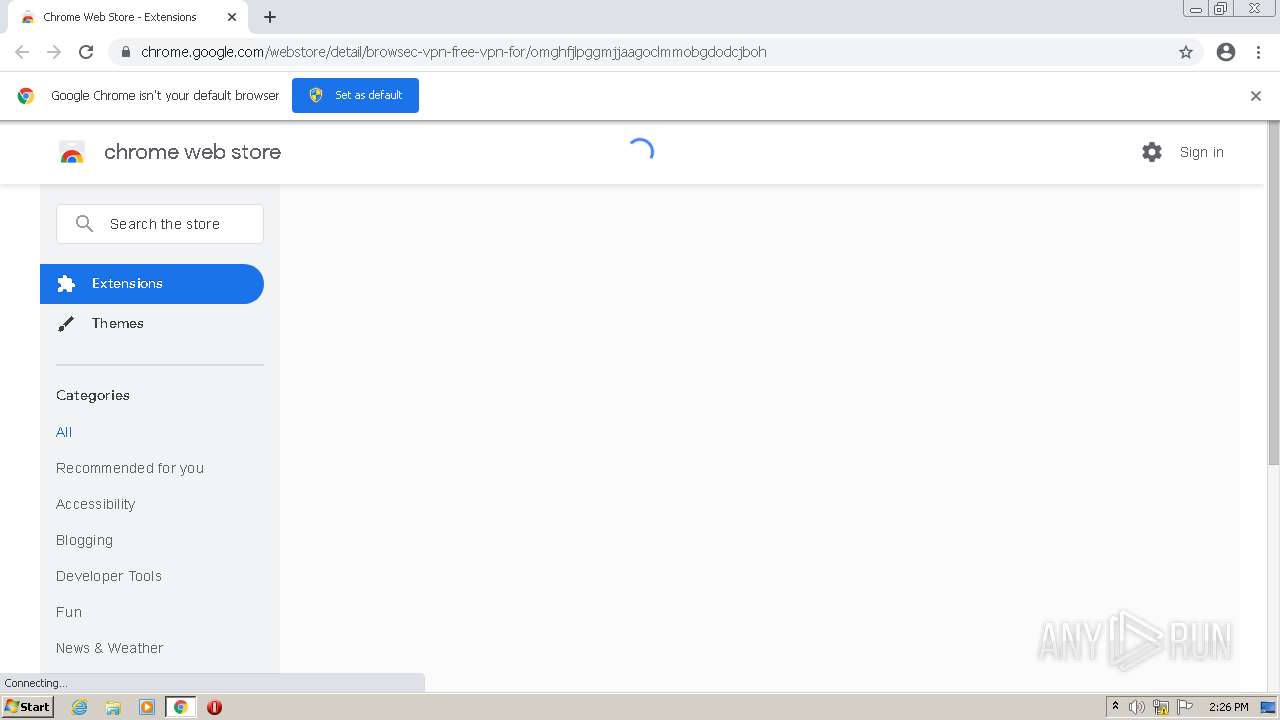Click the page vertical scrollbar
Image resolution: width=1280 pixels, height=720 pixels.
click(1273, 295)
